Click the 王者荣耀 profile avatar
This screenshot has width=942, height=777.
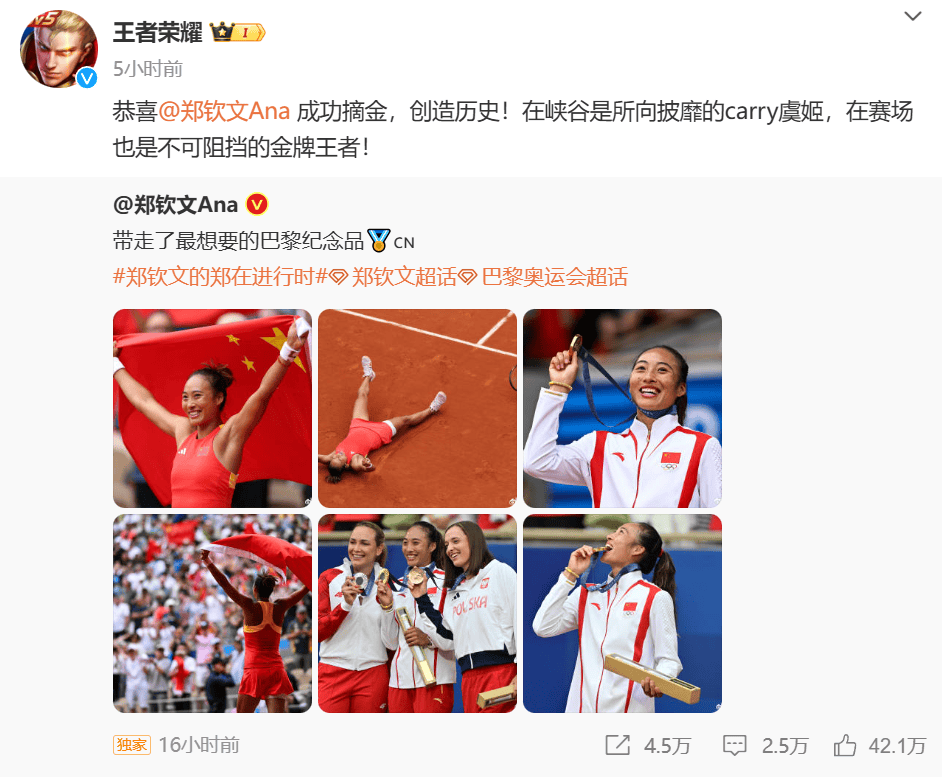pyautogui.click(x=59, y=49)
